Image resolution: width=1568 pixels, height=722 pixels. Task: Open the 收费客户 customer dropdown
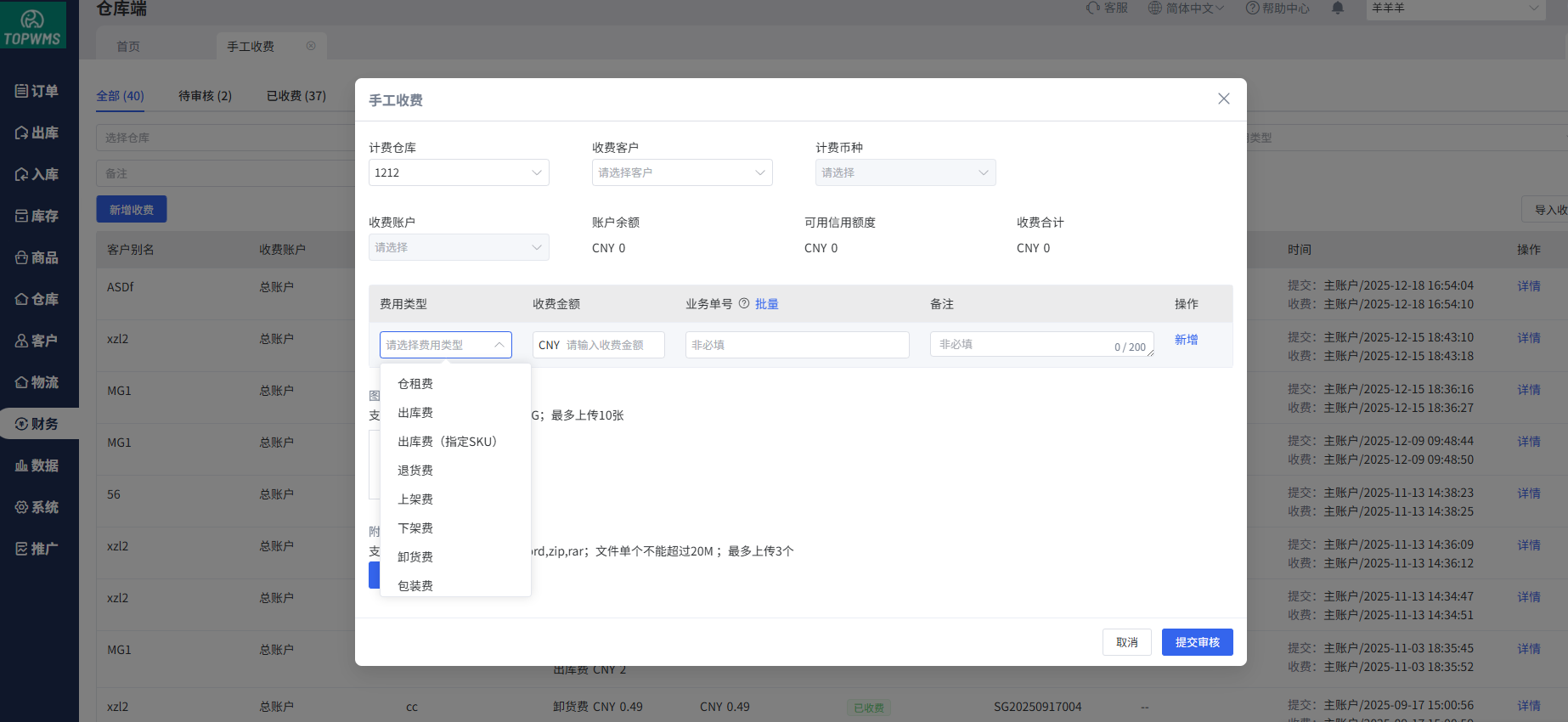point(681,172)
